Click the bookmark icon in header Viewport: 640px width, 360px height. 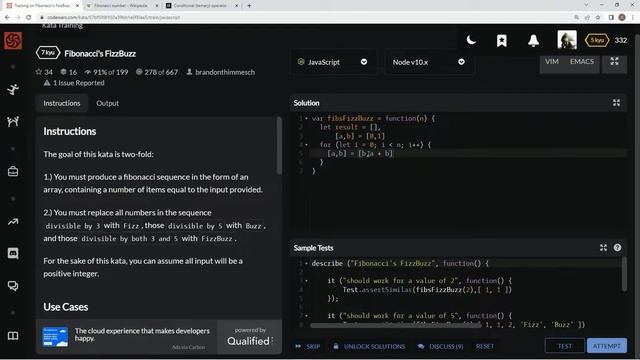point(502,40)
